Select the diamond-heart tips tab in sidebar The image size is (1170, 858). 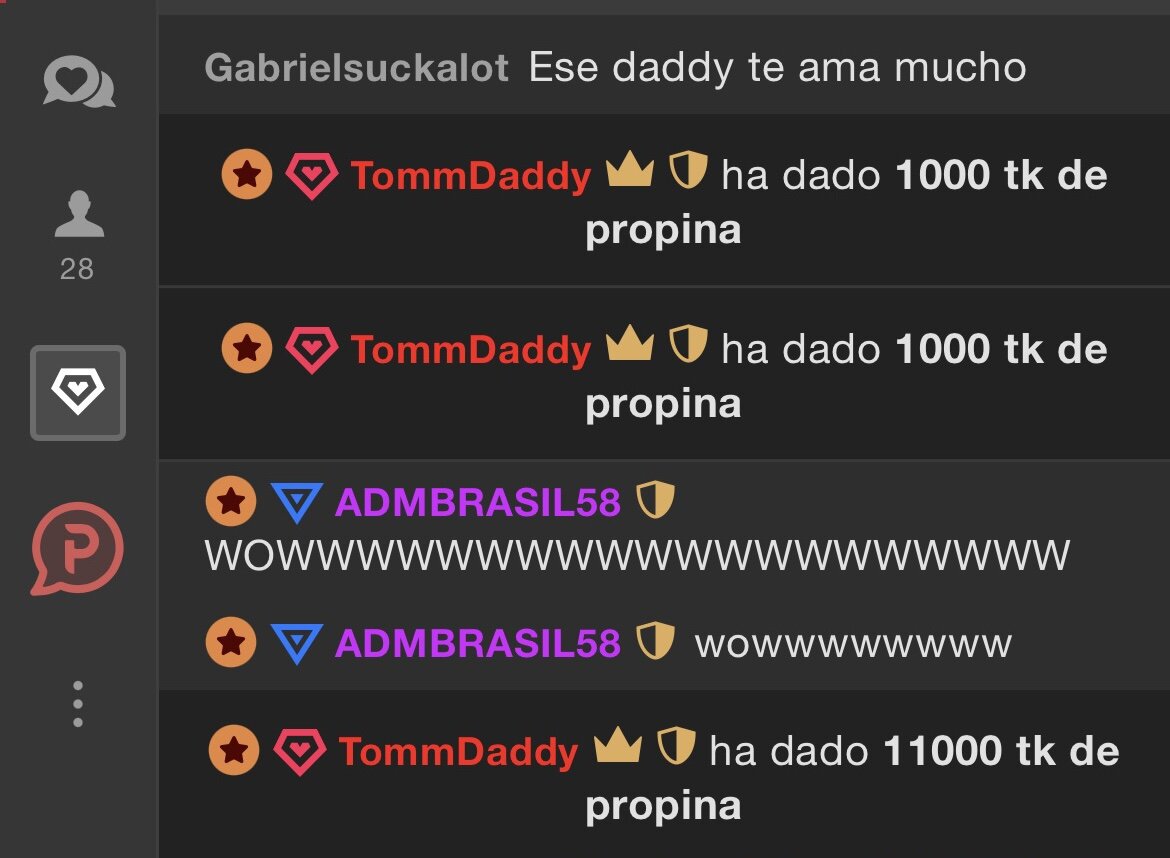(78, 392)
